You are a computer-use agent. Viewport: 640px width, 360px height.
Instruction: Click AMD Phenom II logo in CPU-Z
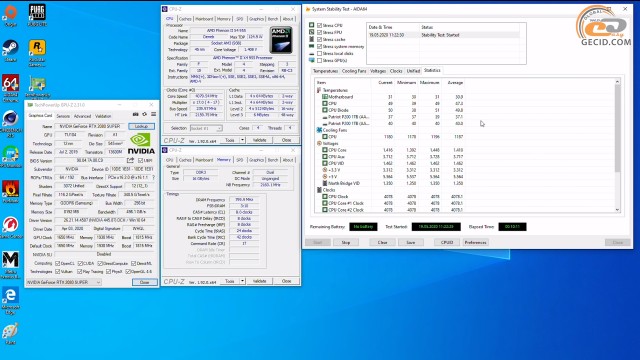point(281,40)
